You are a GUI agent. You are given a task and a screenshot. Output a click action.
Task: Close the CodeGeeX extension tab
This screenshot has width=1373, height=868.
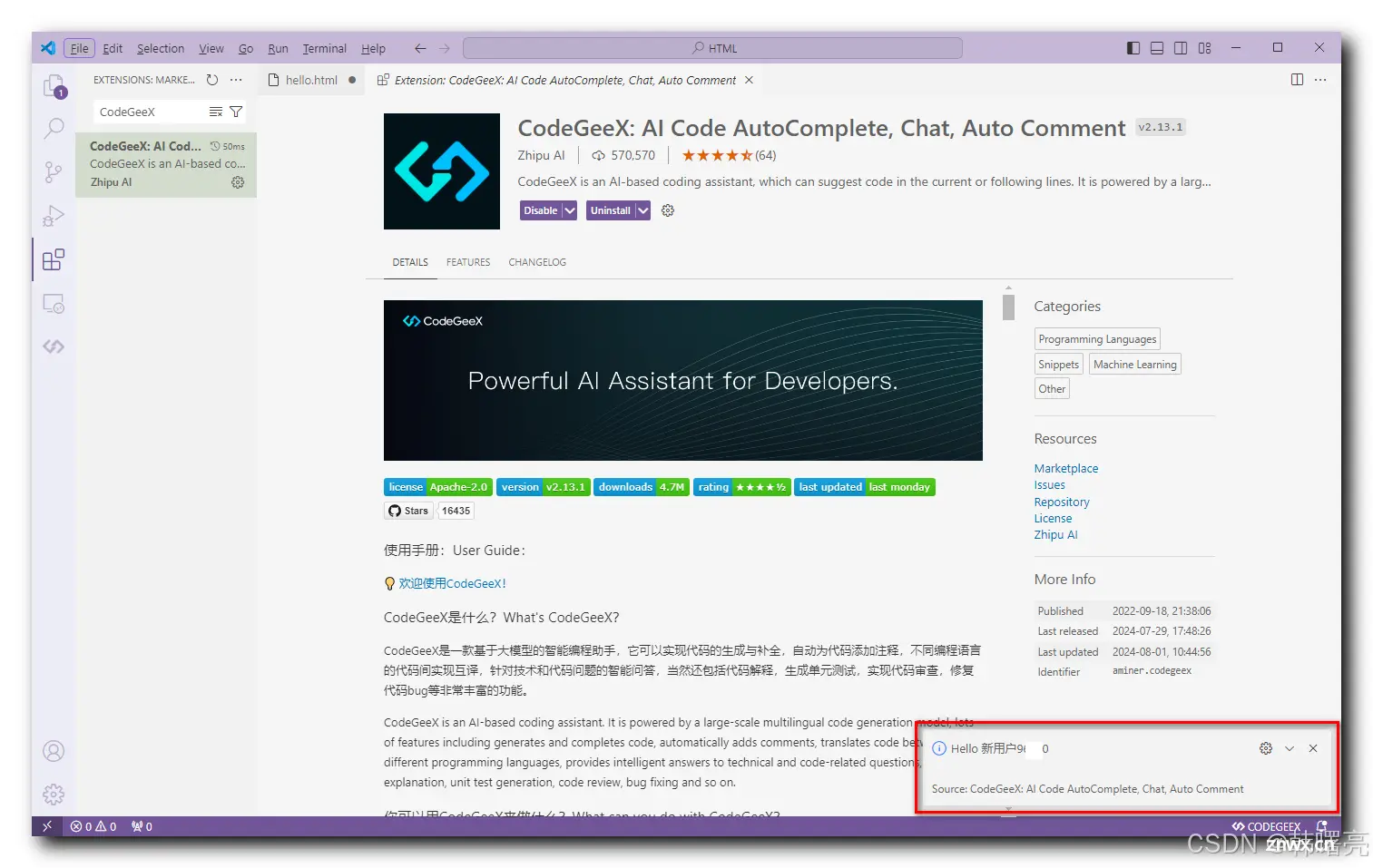(749, 80)
